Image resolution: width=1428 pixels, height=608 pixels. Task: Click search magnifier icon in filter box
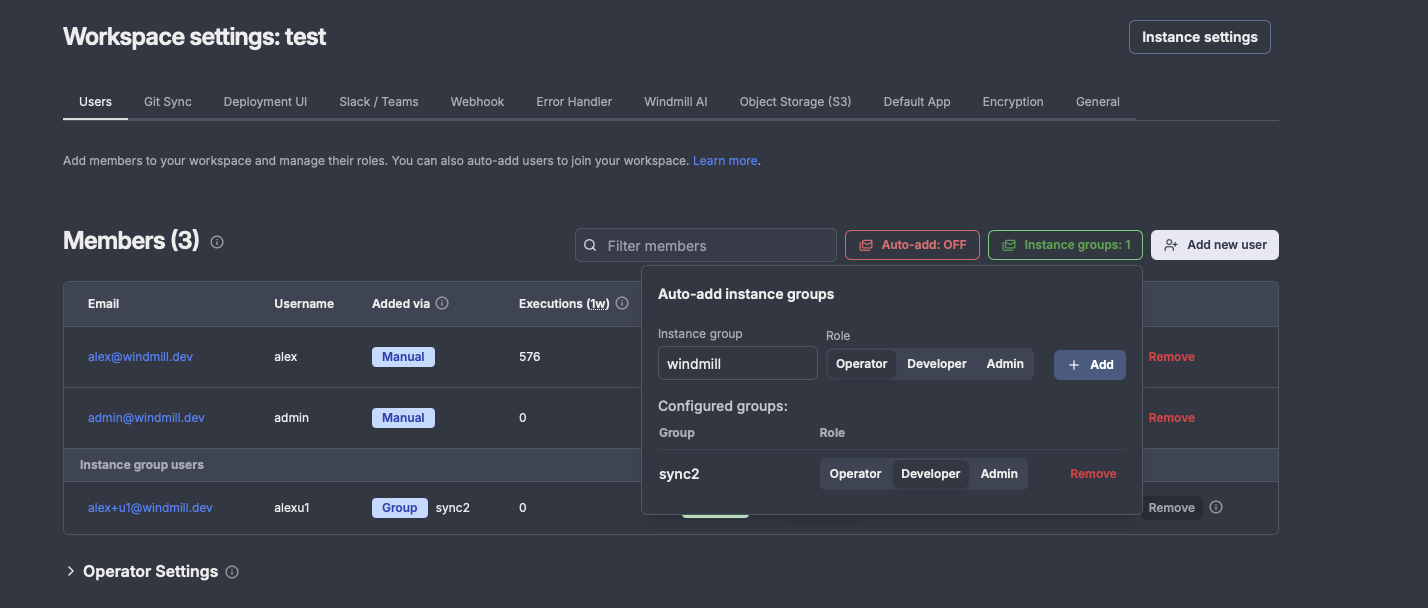click(591, 245)
